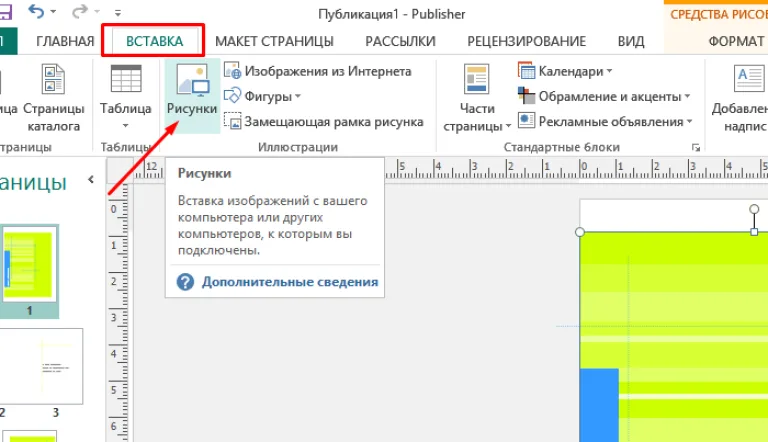Select page 1 thumbnail
Viewport: 768px width, 442px height.
click(x=28, y=264)
